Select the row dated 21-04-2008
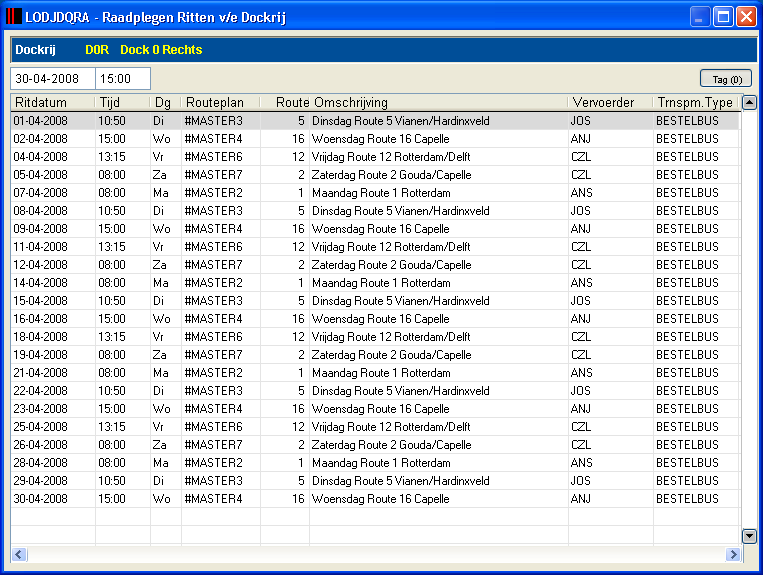This screenshot has height=575, width=763. [x=375, y=373]
